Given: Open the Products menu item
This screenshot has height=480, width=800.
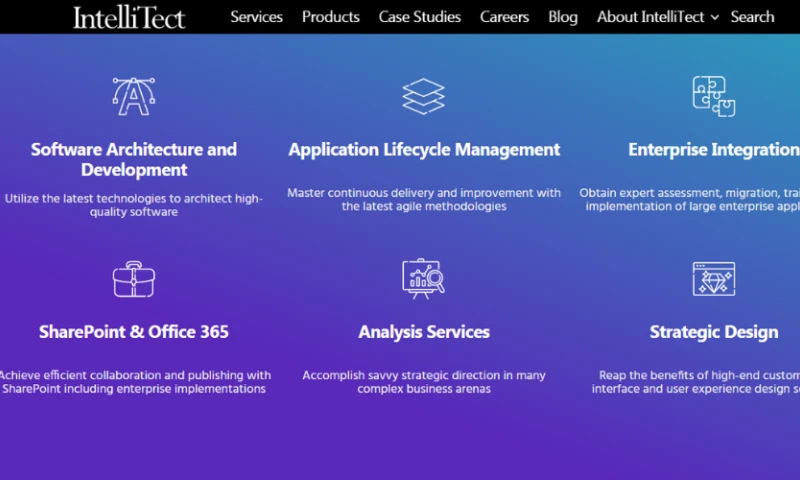Looking at the screenshot, I should [331, 17].
